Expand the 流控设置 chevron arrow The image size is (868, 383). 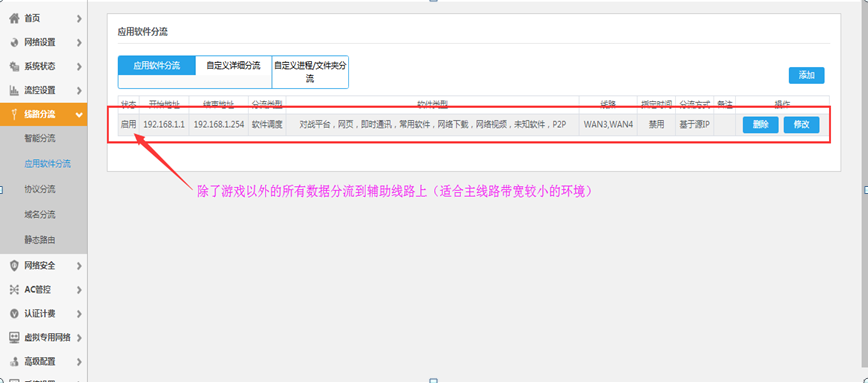pos(79,90)
